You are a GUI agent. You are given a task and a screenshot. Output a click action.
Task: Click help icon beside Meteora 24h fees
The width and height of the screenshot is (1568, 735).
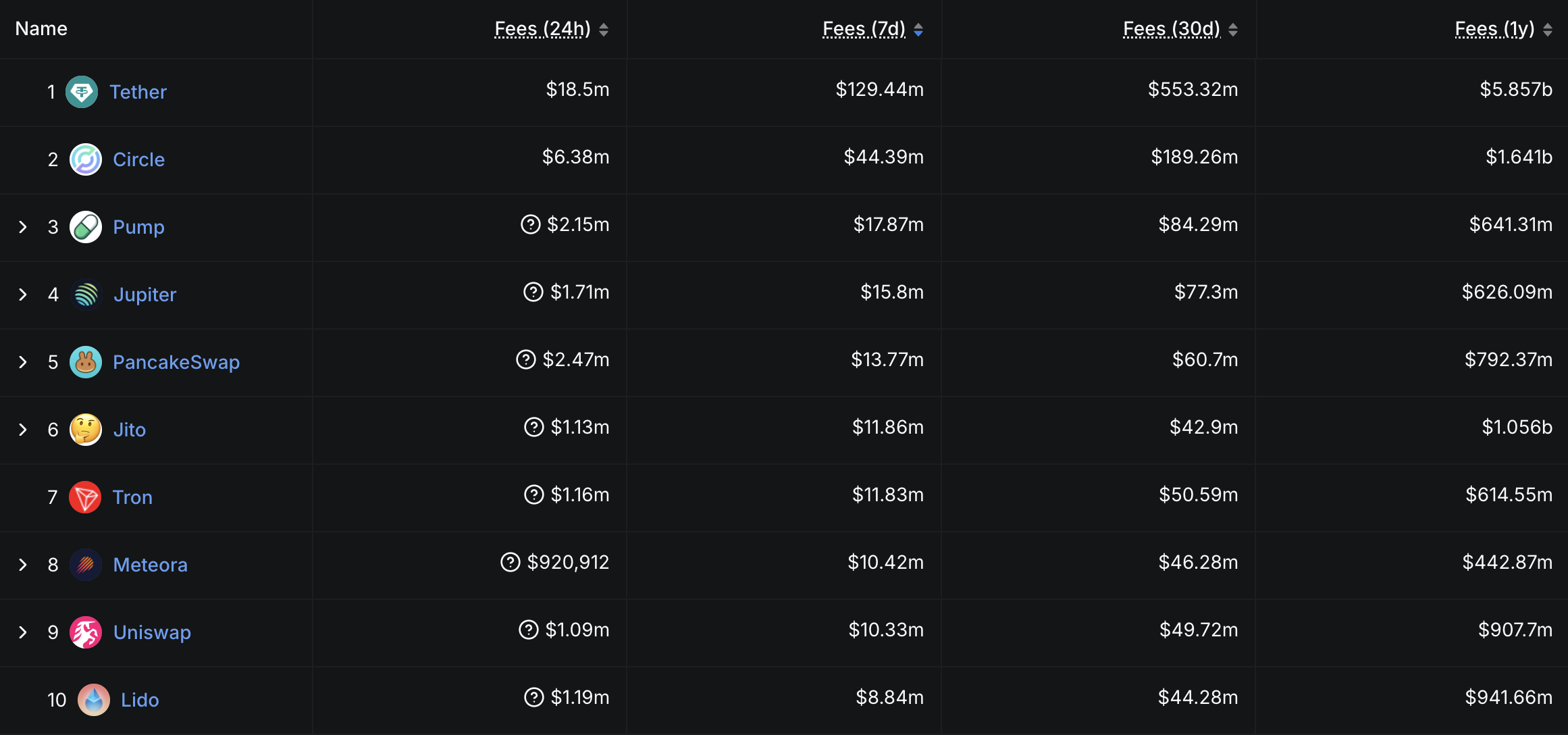click(511, 562)
